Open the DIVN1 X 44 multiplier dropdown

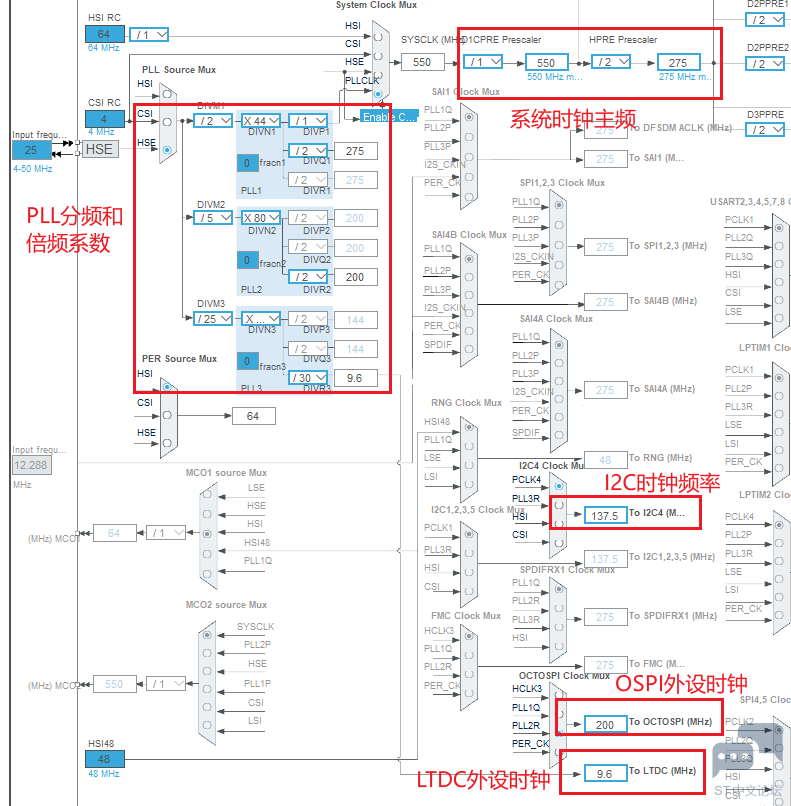(x=261, y=121)
